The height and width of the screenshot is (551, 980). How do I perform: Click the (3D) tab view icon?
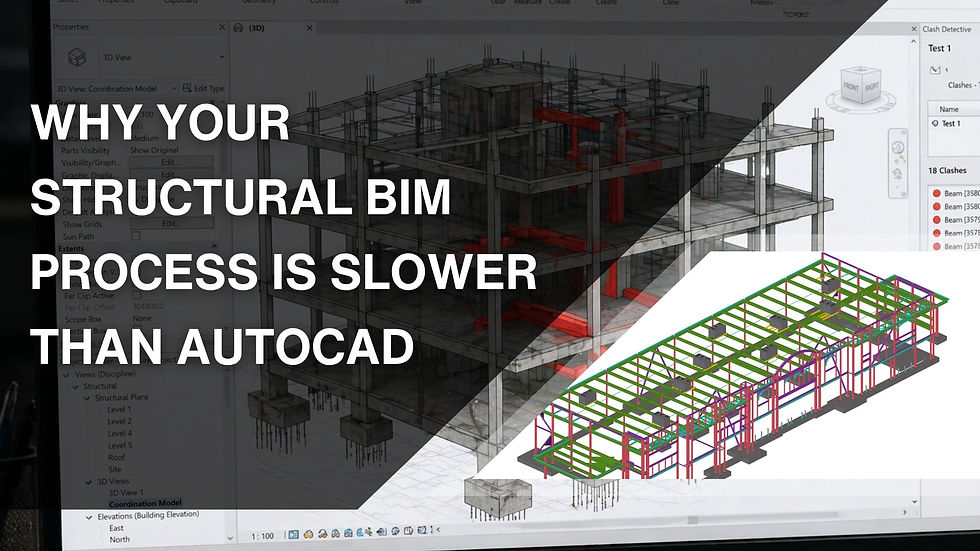click(238, 27)
